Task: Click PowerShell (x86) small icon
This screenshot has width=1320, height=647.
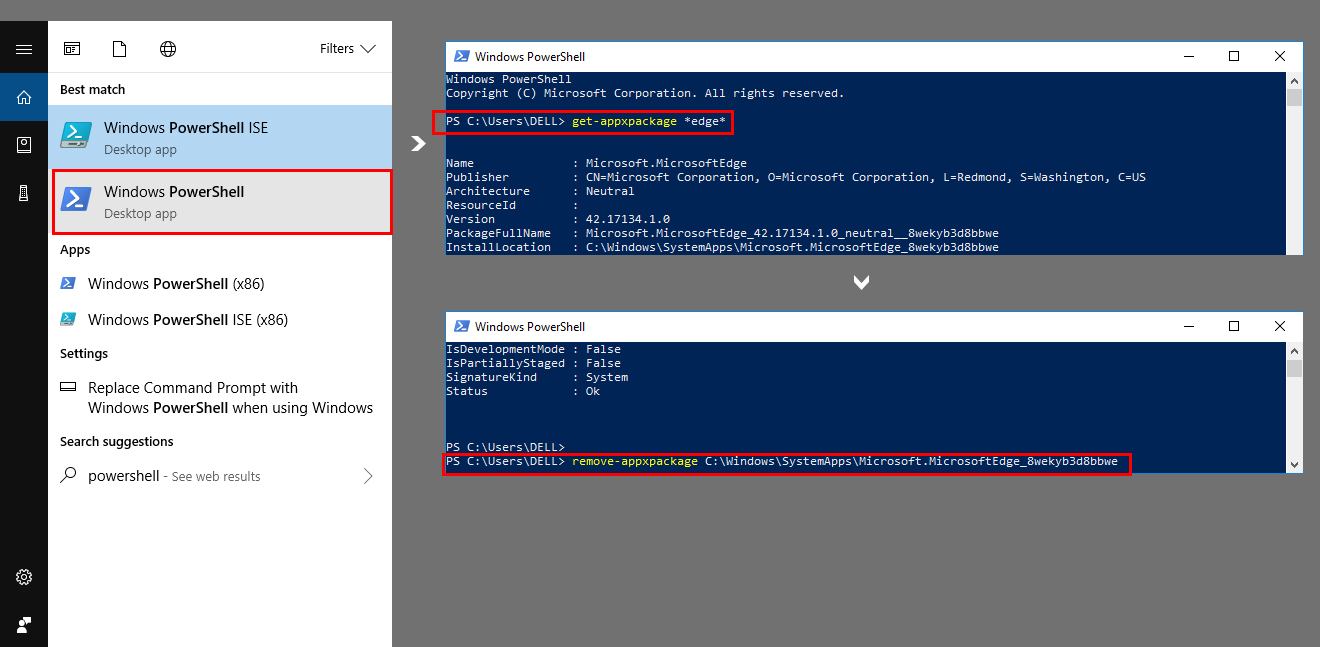Action: point(68,283)
